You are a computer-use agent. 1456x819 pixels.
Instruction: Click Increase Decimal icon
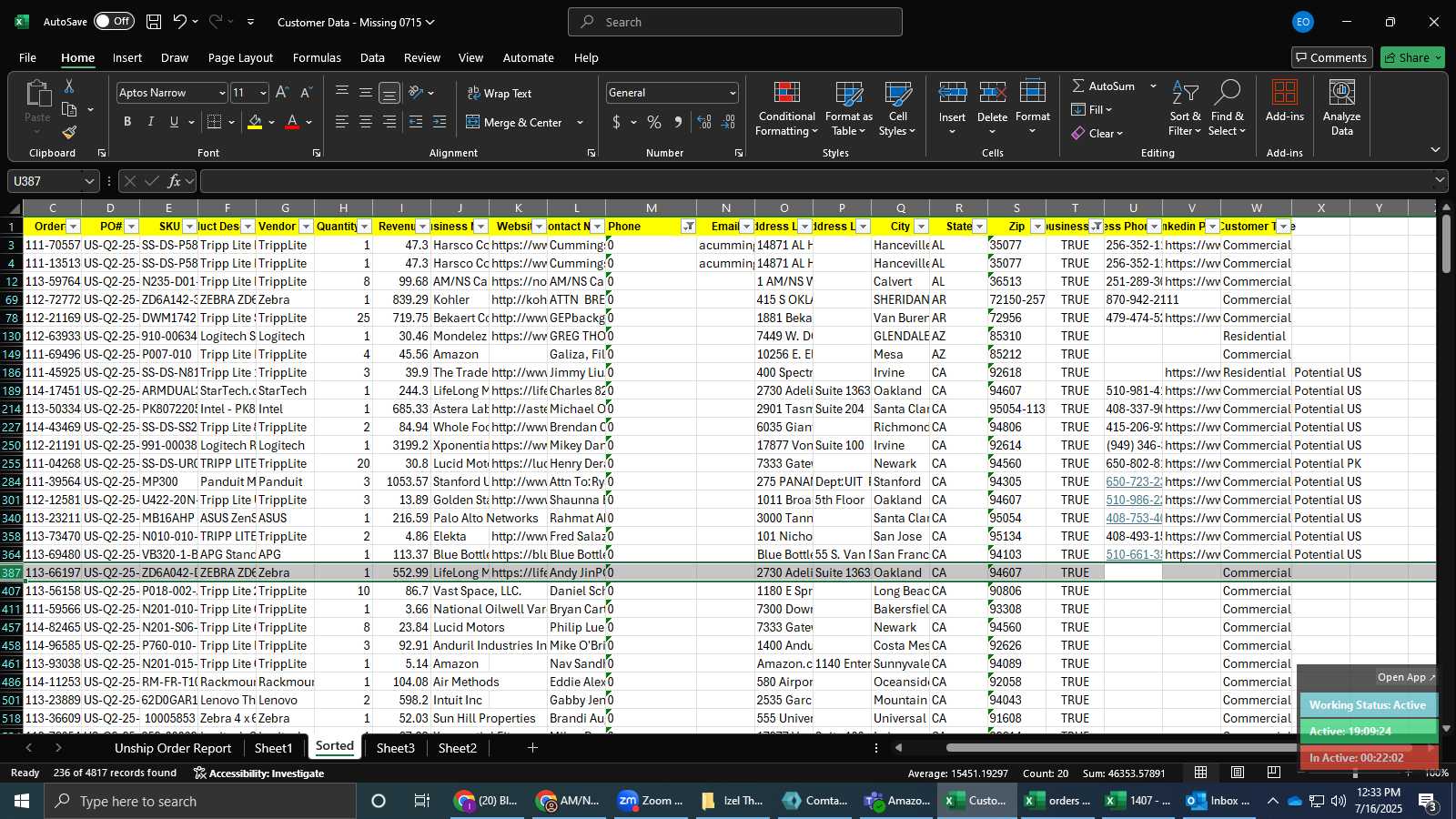point(704,122)
